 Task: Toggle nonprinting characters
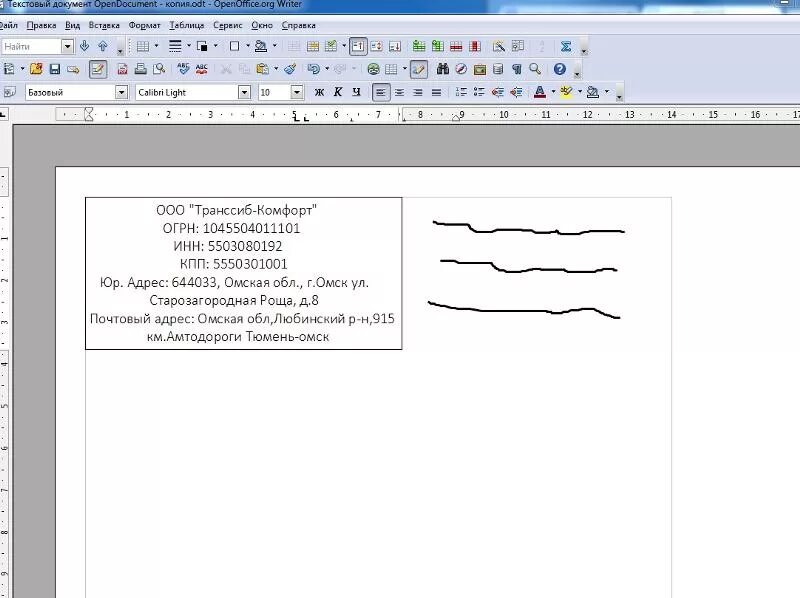click(516, 69)
